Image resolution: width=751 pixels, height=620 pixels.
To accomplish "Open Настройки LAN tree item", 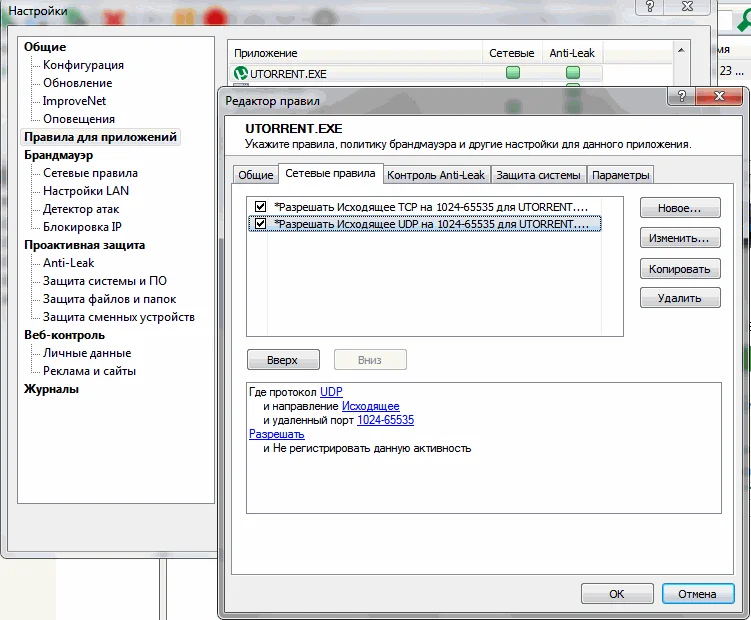I will point(86,191).
